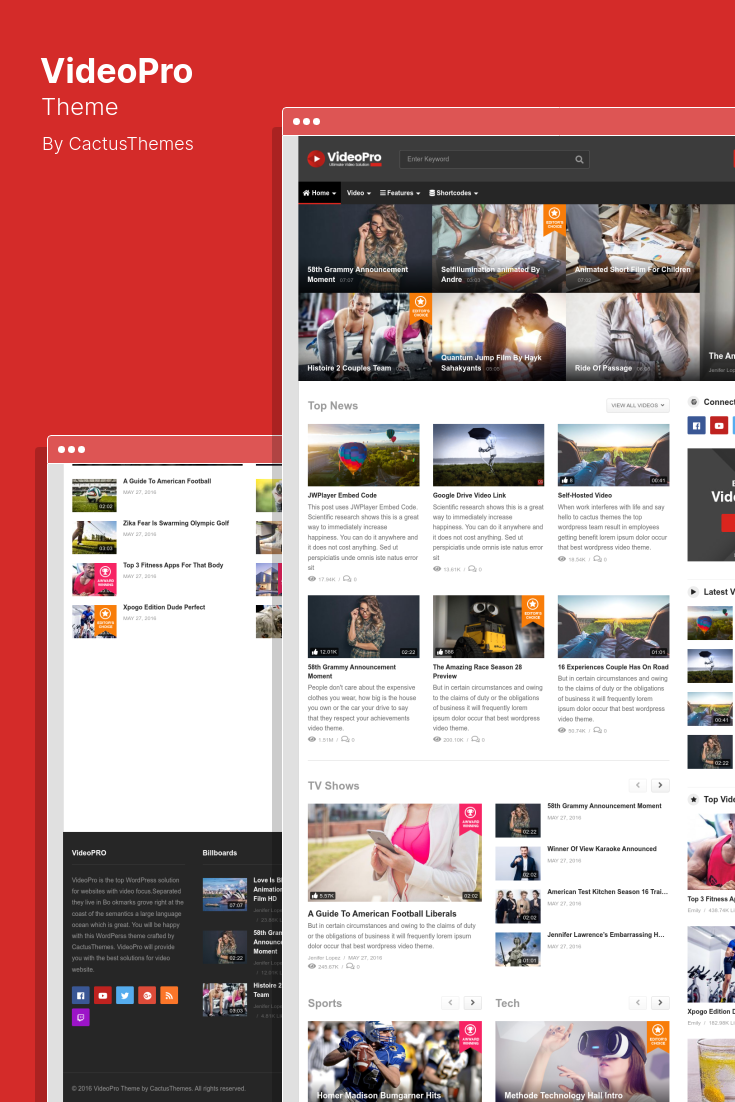Viewport: 735px width, 1102px height.
Task: Click like count on 58th Grammy Top News thumbnail
Action: pyautogui.click(x=323, y=652)
